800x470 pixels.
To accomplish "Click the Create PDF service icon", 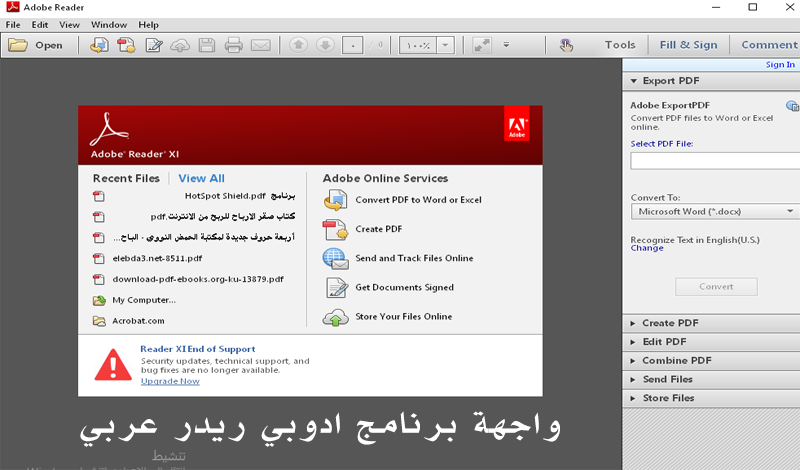I will point(335,230).
